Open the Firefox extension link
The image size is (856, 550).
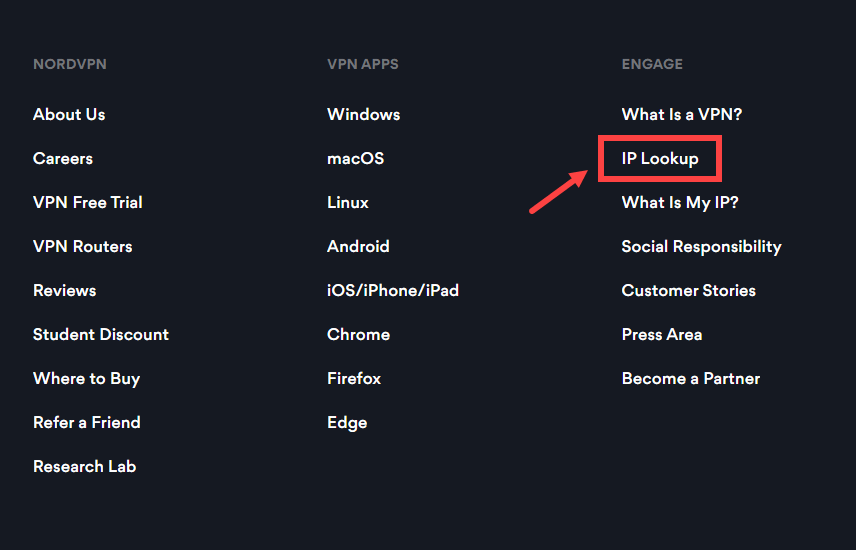click(x=354, y=379)
